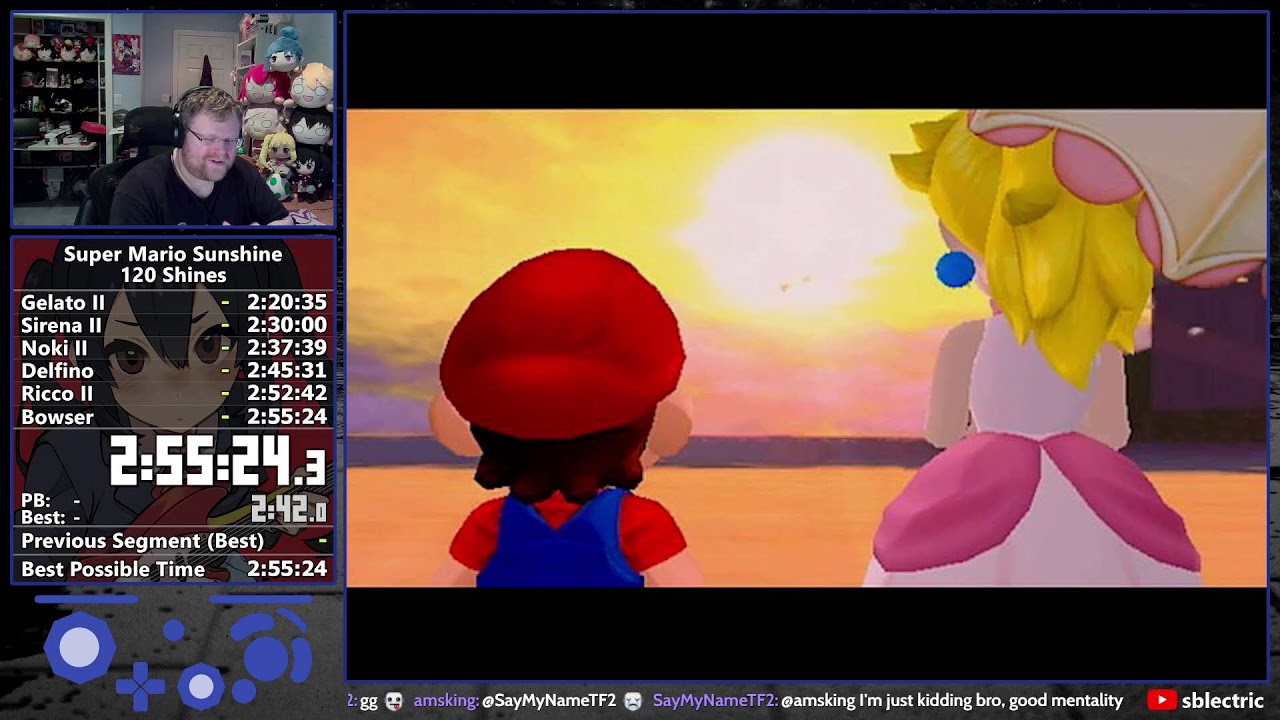Select the 'Bowser' split name
Viewport: 1280px width, 720px height.
coord(57,417)
